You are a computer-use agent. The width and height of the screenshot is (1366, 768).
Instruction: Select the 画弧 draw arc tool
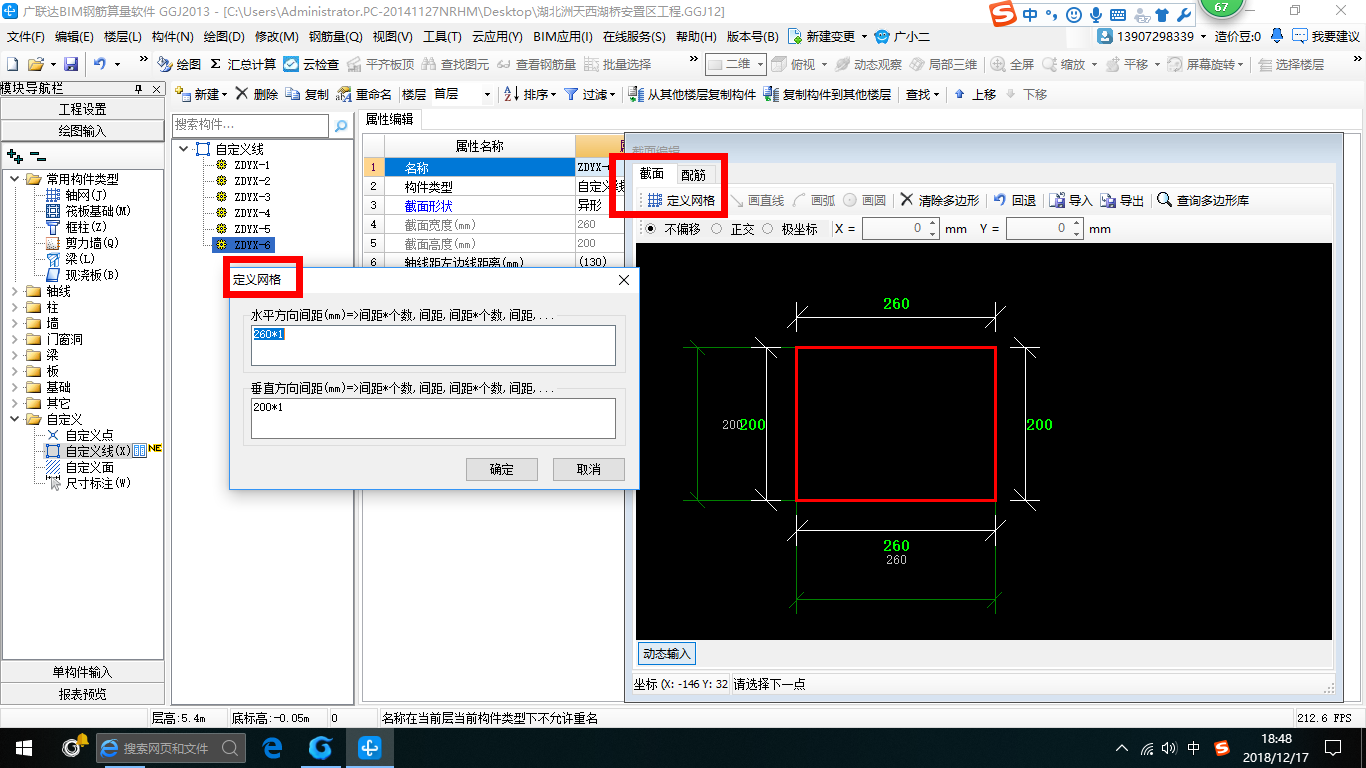(814, 200)
